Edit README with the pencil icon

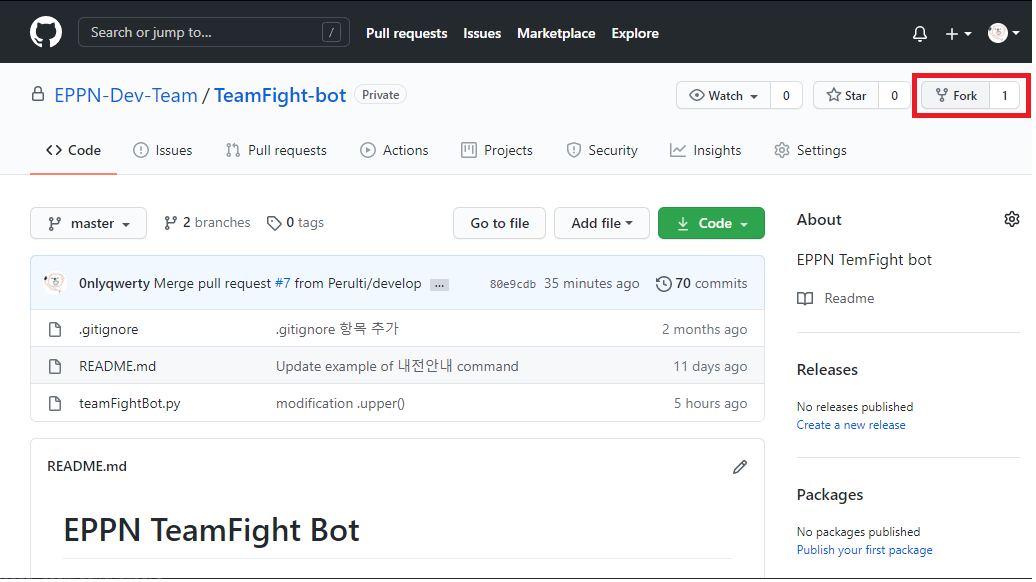click(740, 467)
